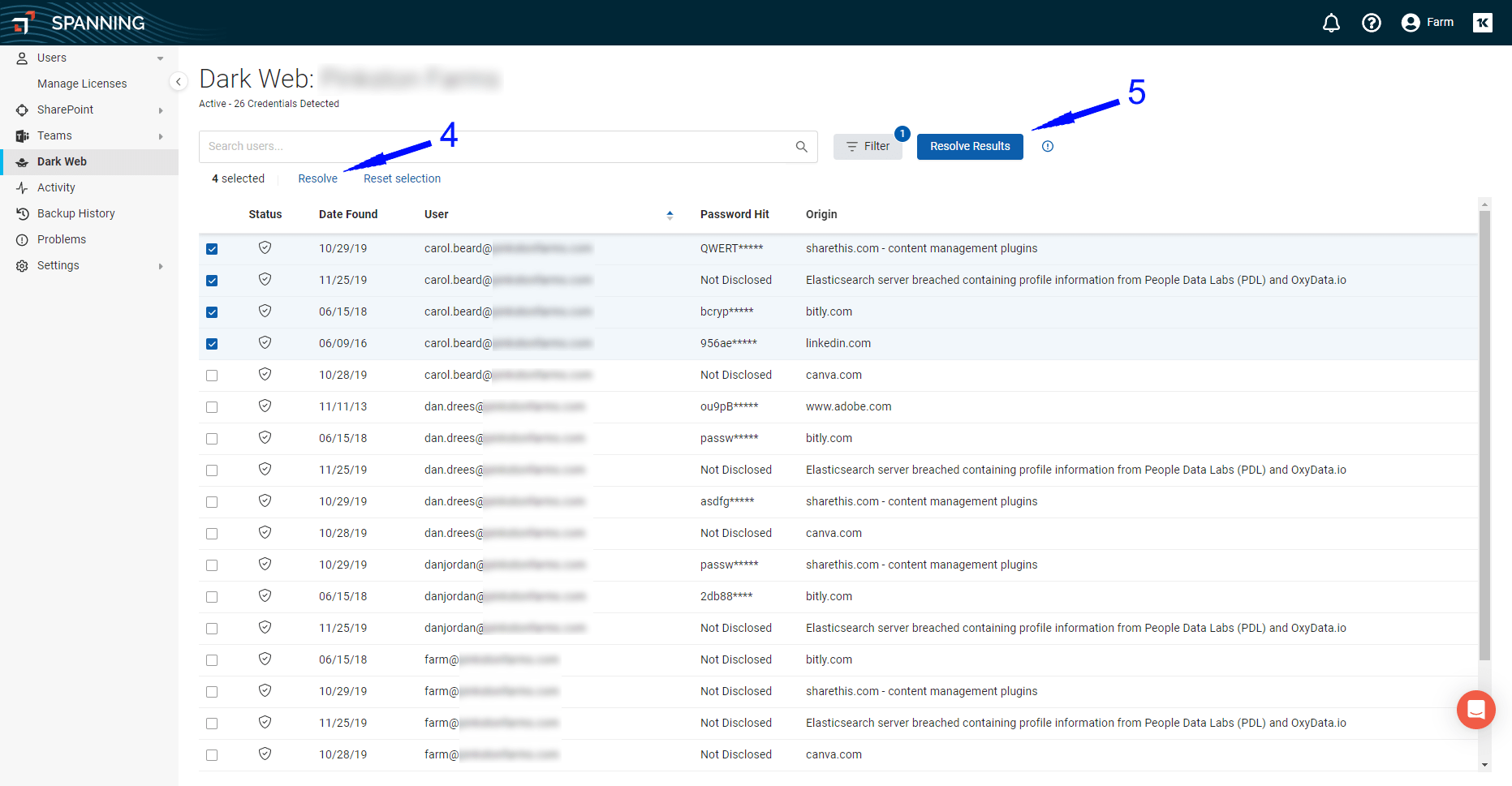This screenshot has width=1512, height=786.
Task: Click the scrollbar up arrow
Action: pyautogui.click(x=1484, y=204)
